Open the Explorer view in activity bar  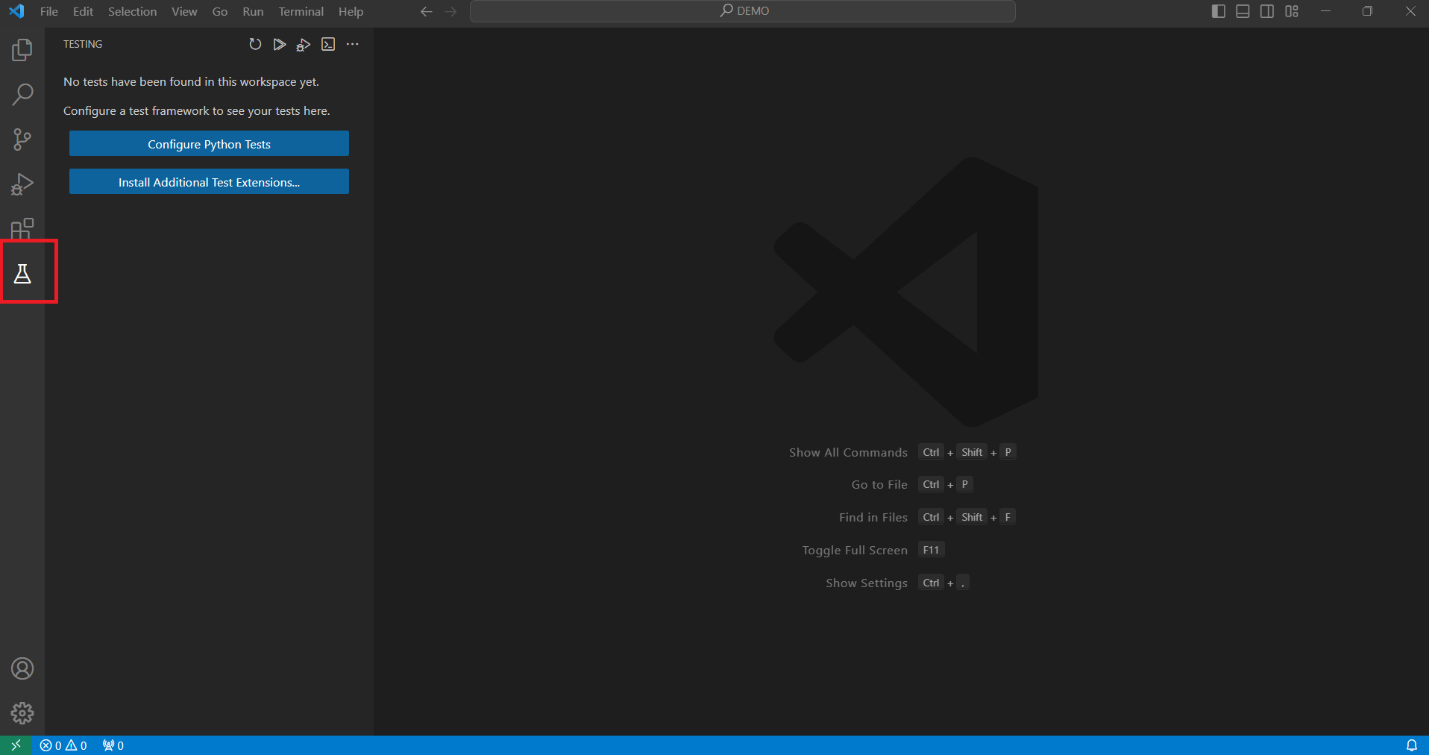[22, 50]
